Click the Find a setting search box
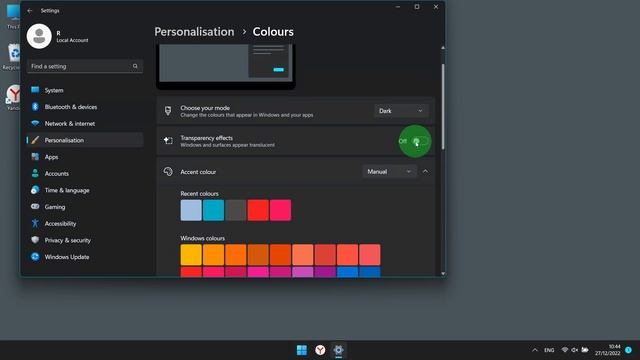This screenshot has height=360, width=640. tap(85, 66)
